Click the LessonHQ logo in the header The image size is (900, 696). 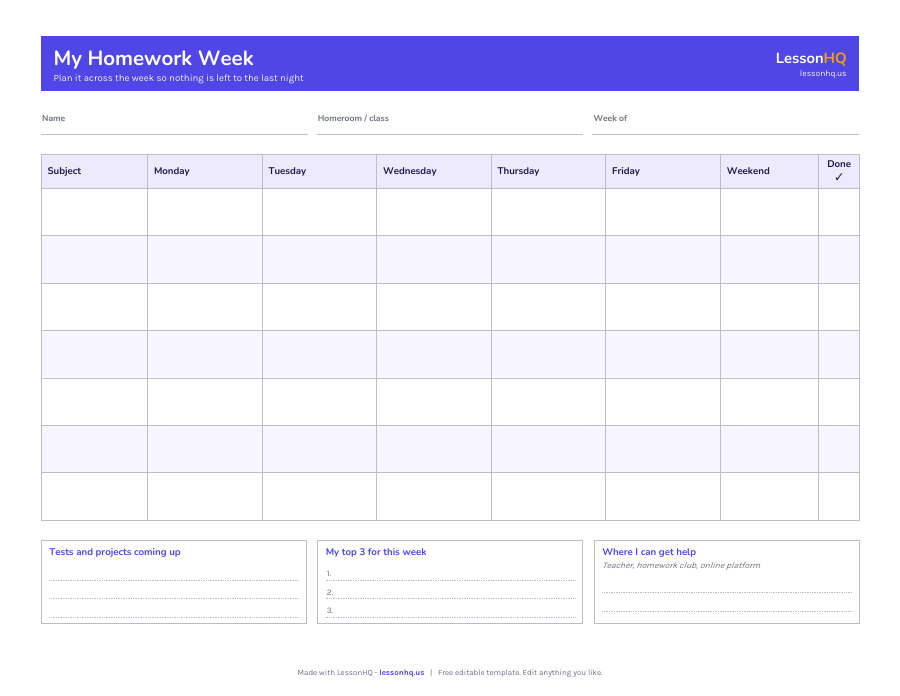click(x=810, y=58)
